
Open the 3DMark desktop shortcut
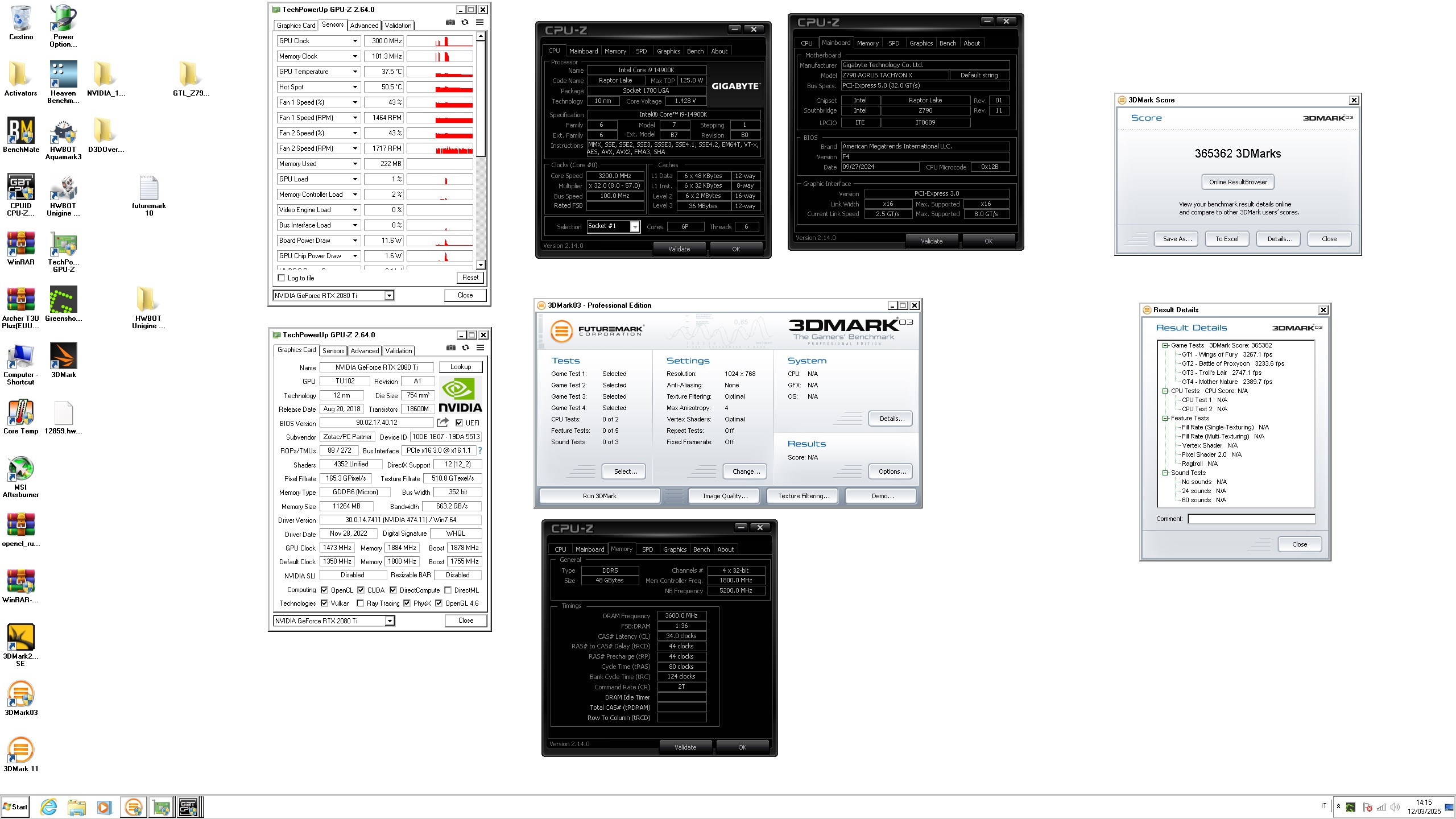pos(63,360)
